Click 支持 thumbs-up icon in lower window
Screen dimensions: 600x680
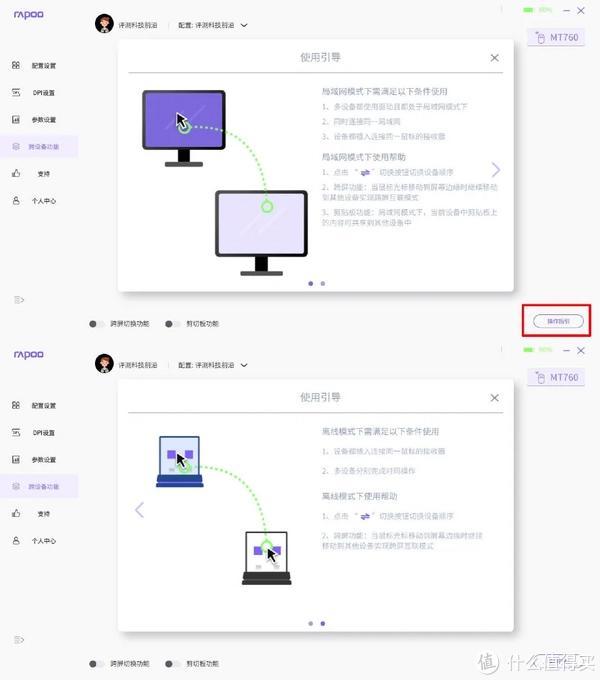[x=16, y=513]
